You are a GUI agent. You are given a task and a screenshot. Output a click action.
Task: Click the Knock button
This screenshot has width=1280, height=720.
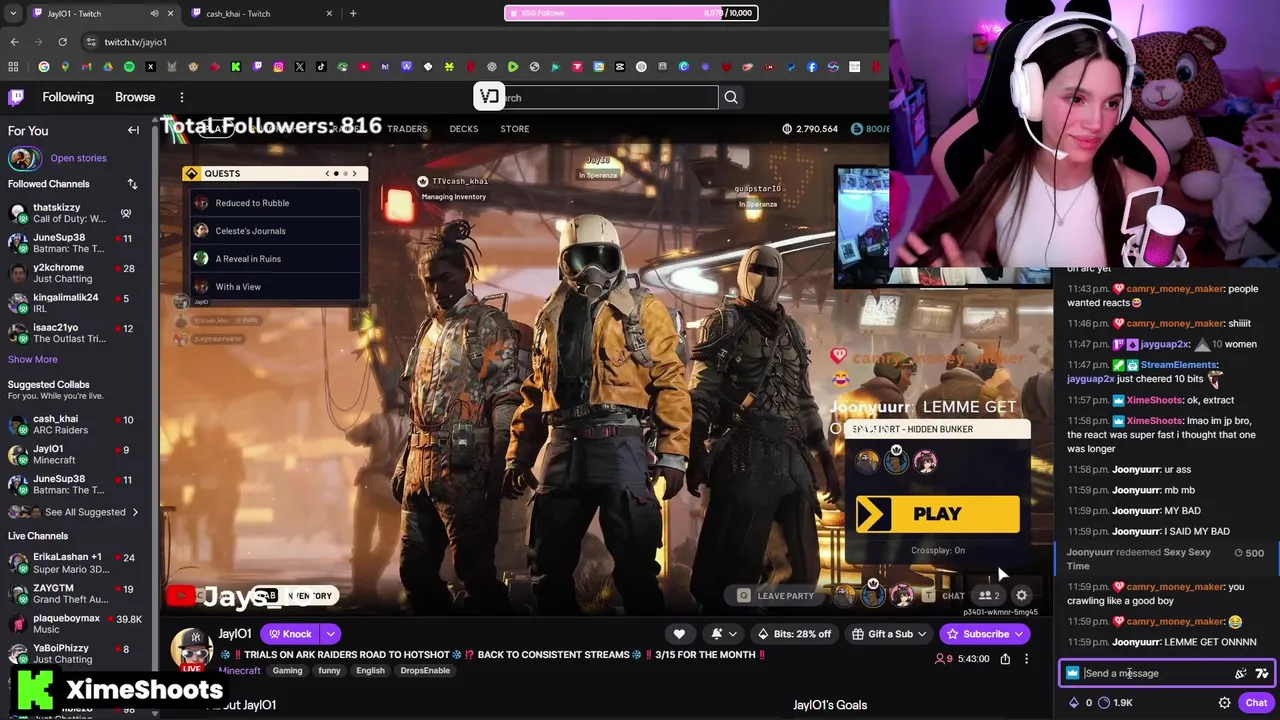(290, 634)
